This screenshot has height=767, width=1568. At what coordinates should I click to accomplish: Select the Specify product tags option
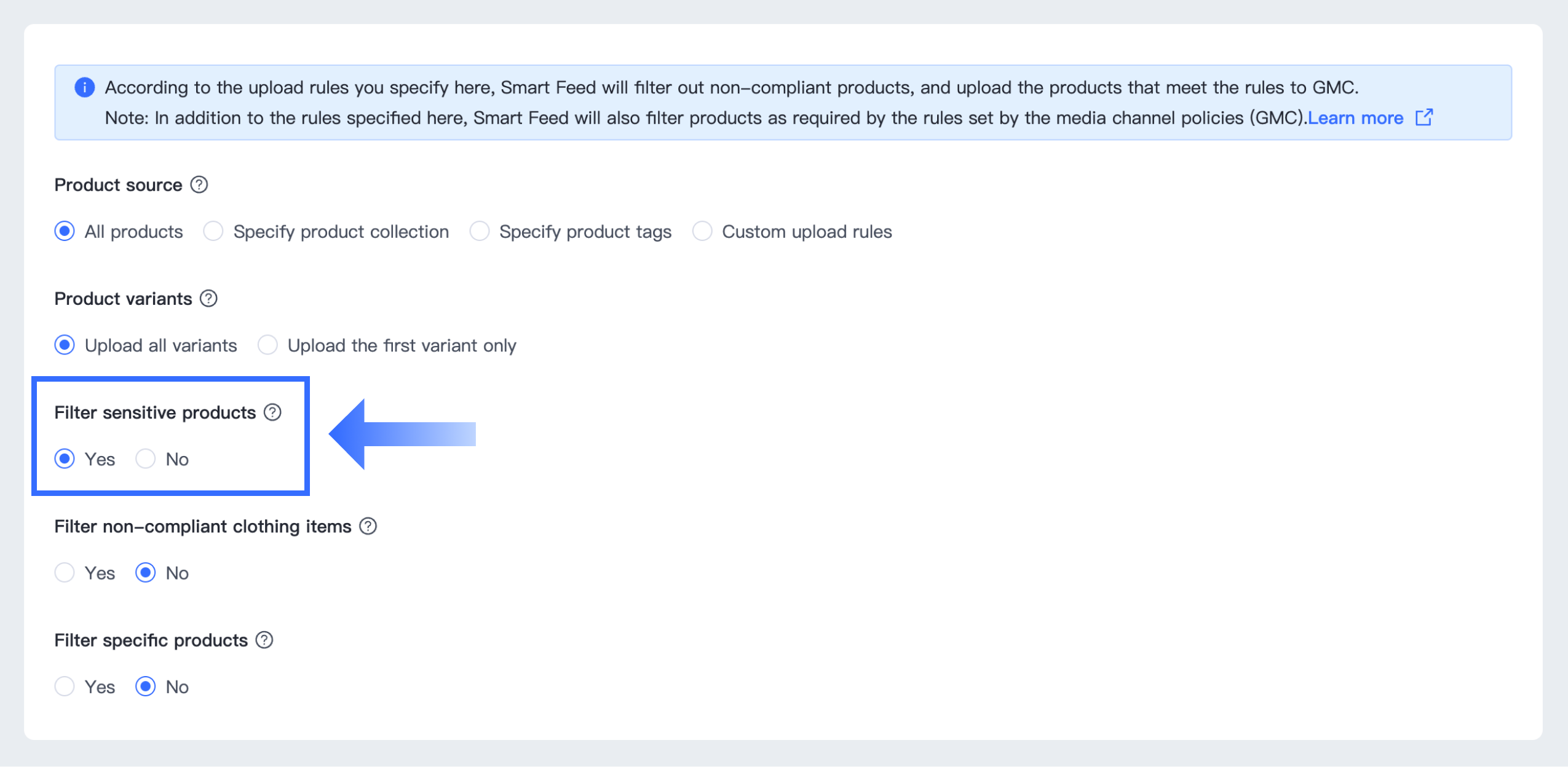(x=480, y=231)
